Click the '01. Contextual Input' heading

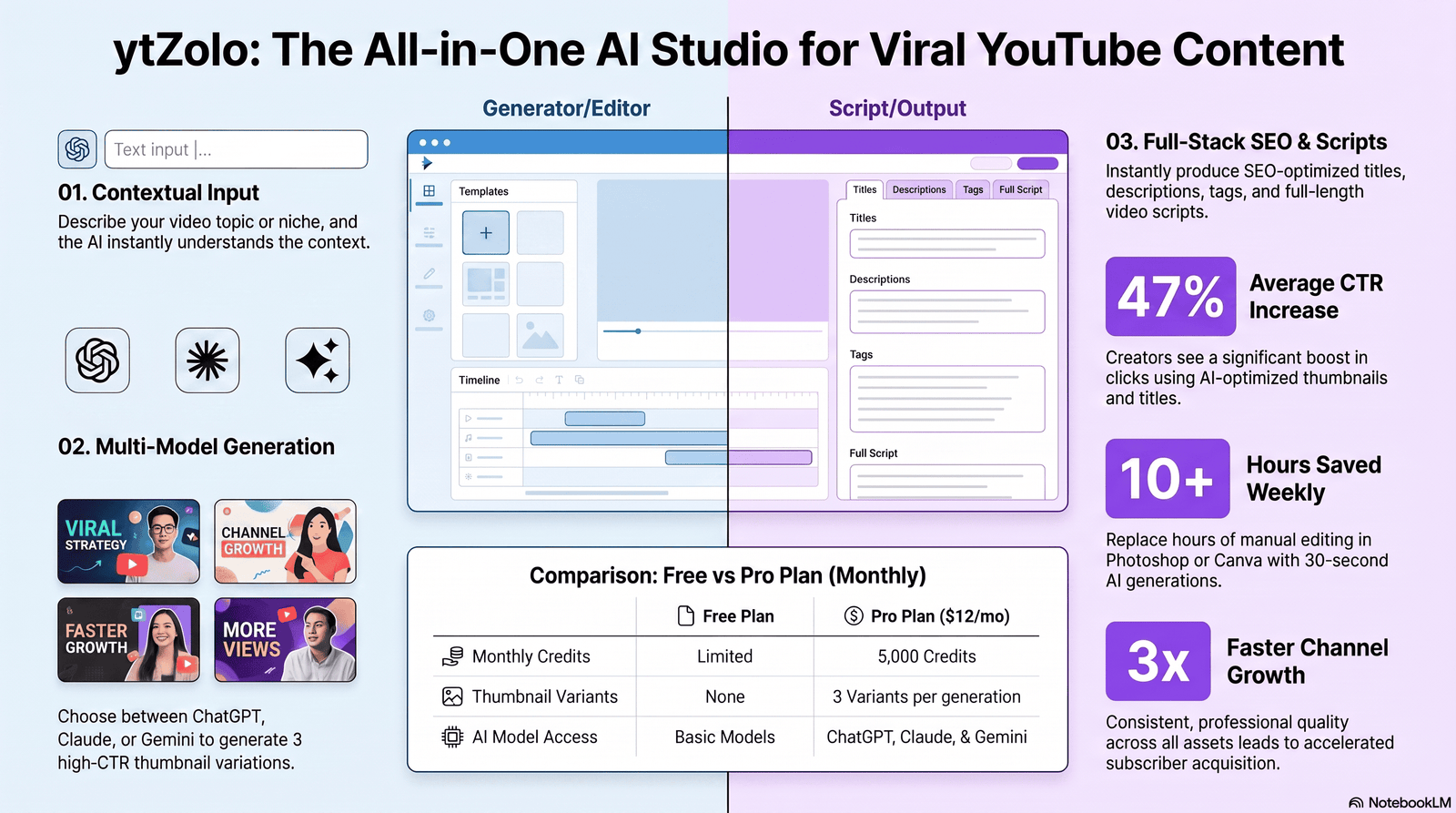[158, 193]
